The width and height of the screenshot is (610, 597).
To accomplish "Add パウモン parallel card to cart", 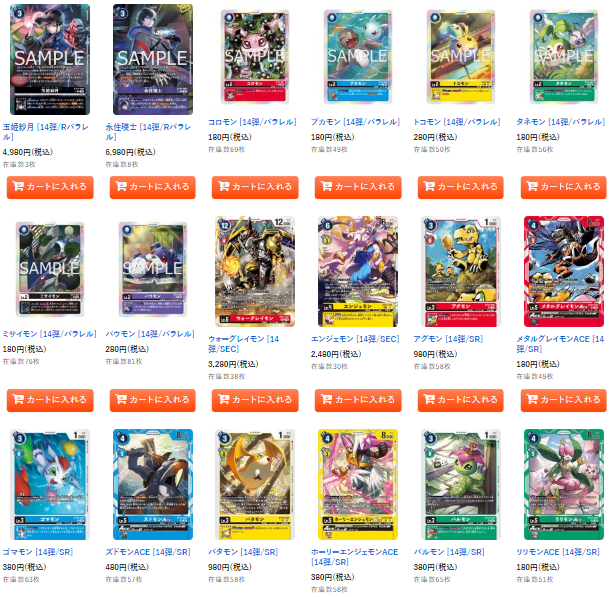I will coord(152,400).
